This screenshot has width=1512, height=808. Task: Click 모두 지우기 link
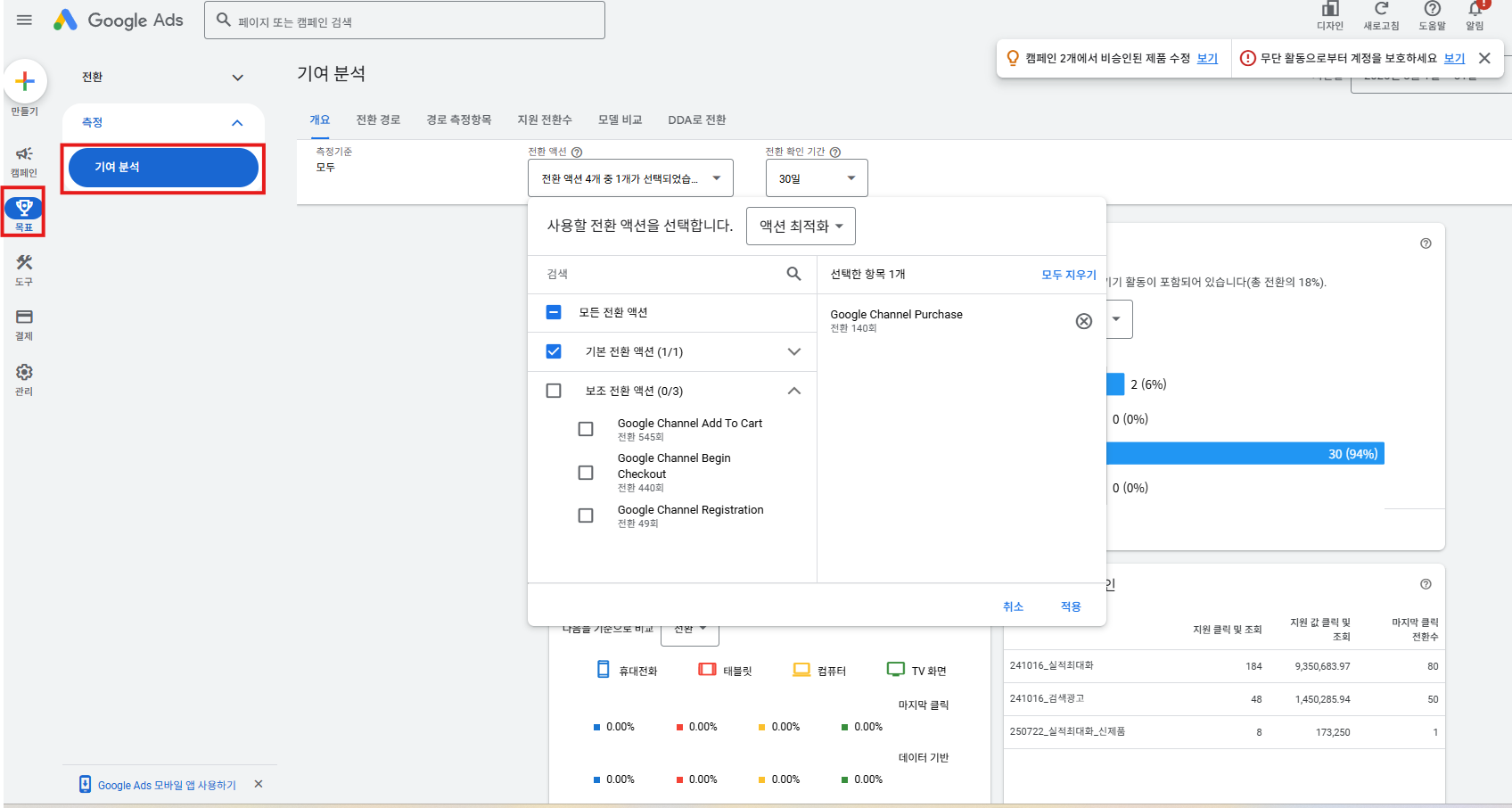pyautogui.click(x=1069, y=275)
